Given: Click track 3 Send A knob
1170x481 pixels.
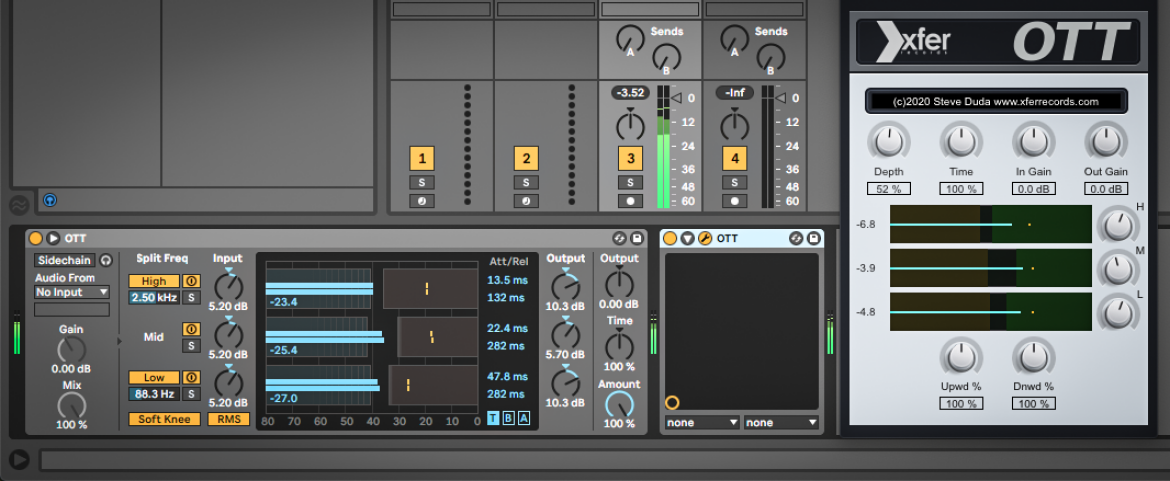Looking at the screenshot, I should [x=631, y=40].
